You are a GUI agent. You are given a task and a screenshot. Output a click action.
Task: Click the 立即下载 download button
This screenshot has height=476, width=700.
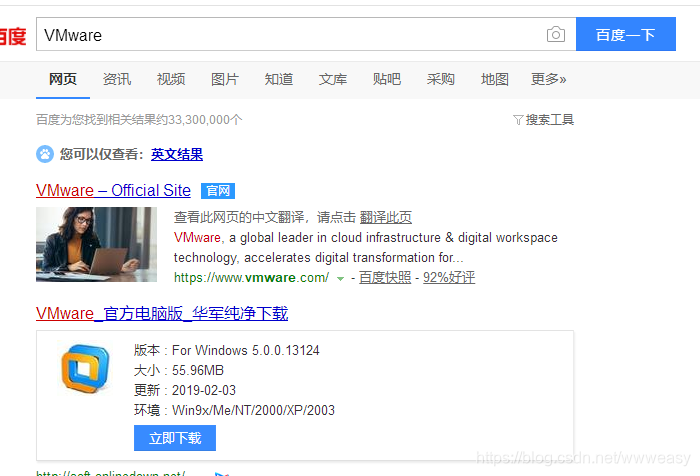point(175,438)
